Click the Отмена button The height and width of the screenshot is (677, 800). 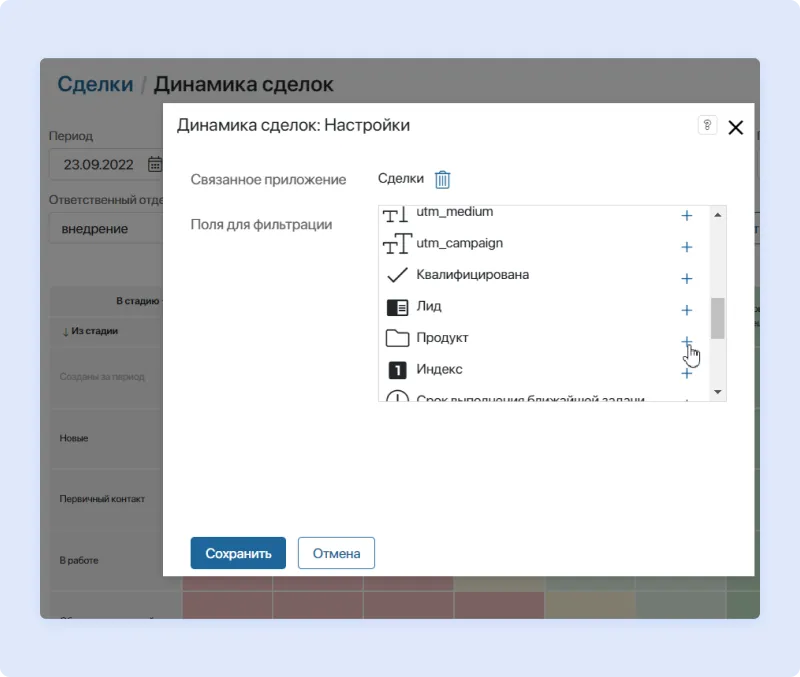(x=336, y=552)
